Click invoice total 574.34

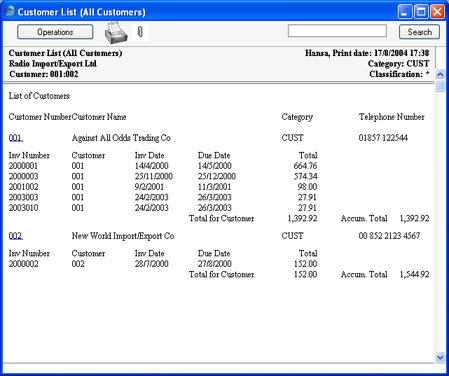[305, 176]
